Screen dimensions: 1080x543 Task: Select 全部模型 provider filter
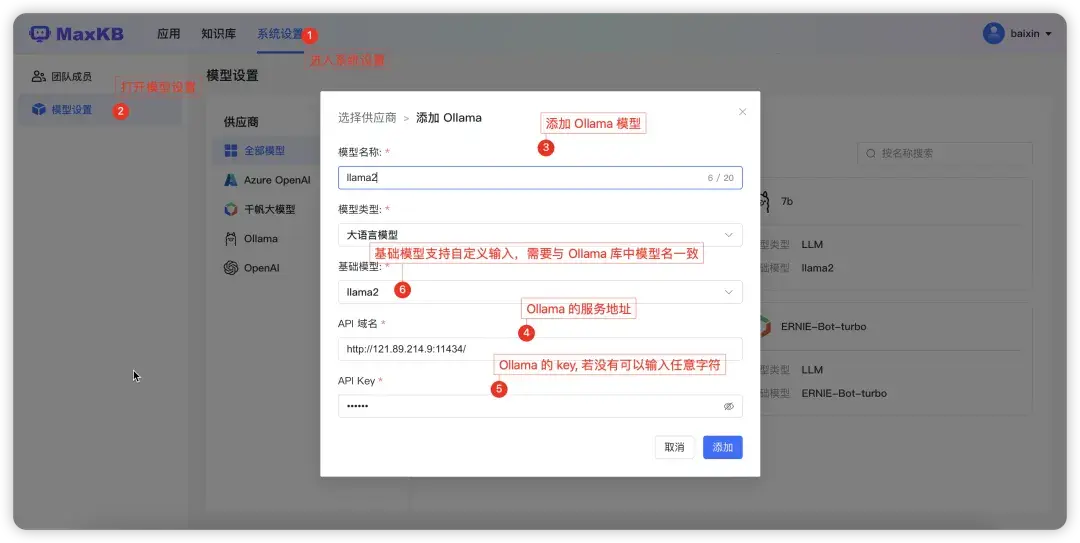coord(264,150)
